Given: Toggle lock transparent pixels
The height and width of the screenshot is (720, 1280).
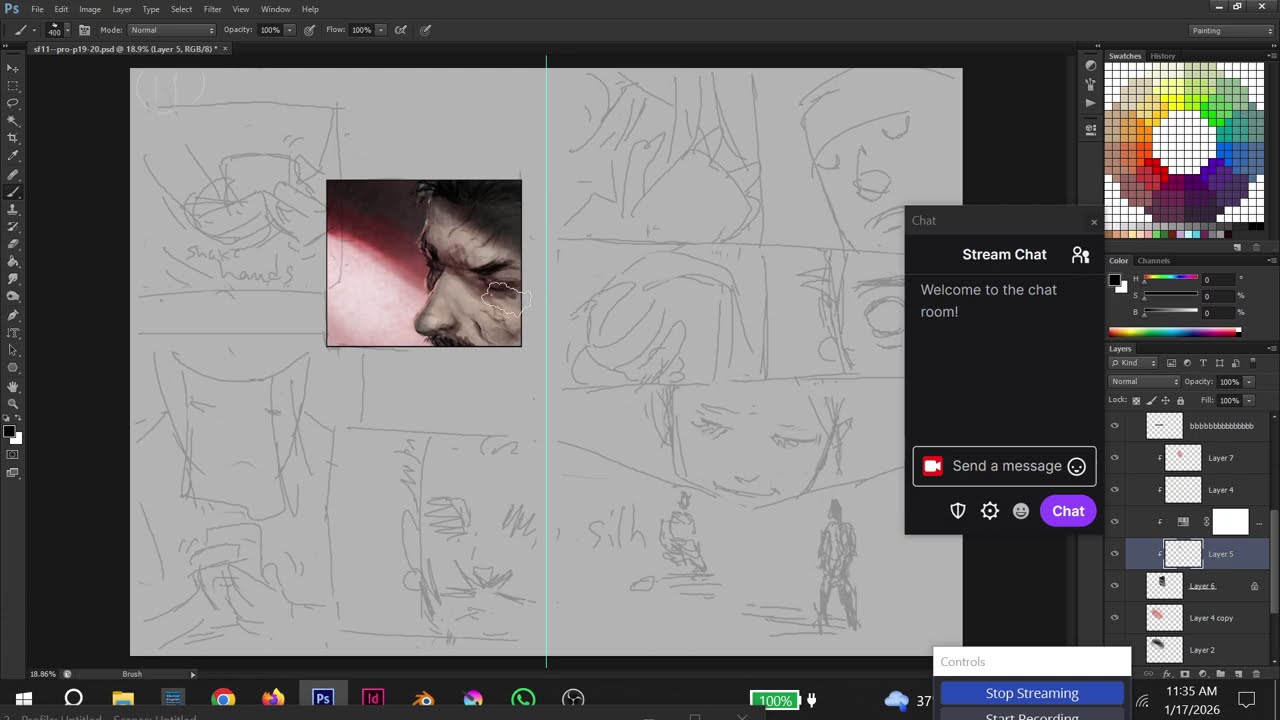Looking at the screenshot, I should (x=1136, y=401).
